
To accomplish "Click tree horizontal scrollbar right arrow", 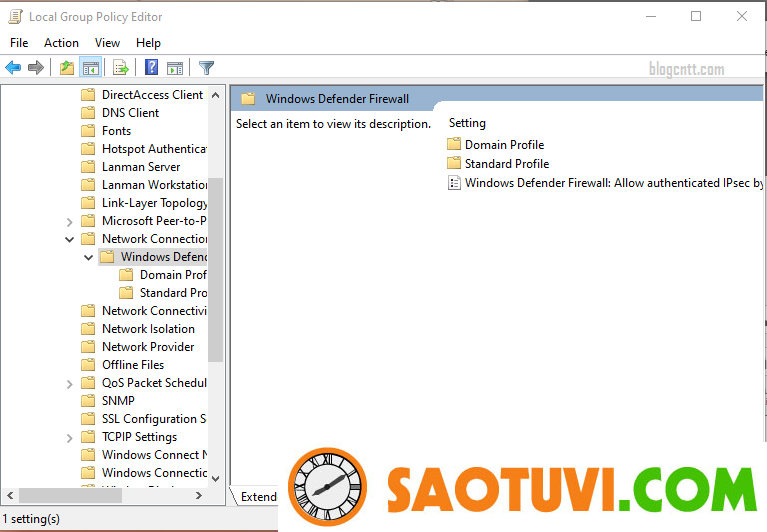I will (x=199, y=495).
